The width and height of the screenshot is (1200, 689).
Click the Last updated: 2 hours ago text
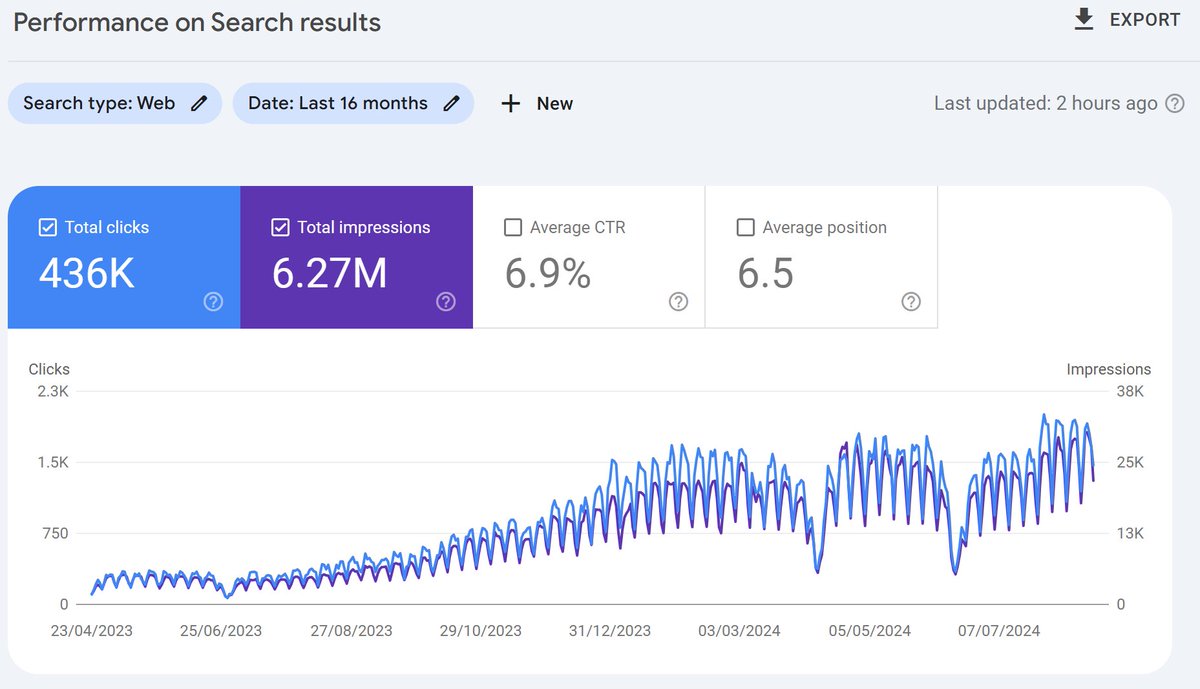coord(1046,103)
